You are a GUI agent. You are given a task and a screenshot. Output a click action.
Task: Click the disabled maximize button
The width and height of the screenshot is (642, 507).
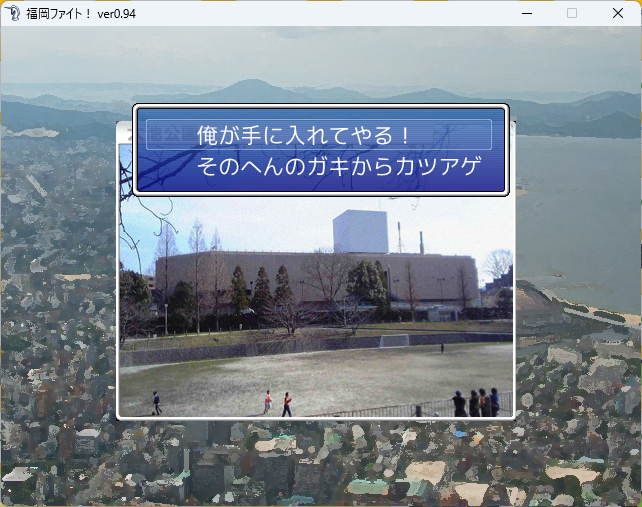pyautogui.click(x=572, y=14)
